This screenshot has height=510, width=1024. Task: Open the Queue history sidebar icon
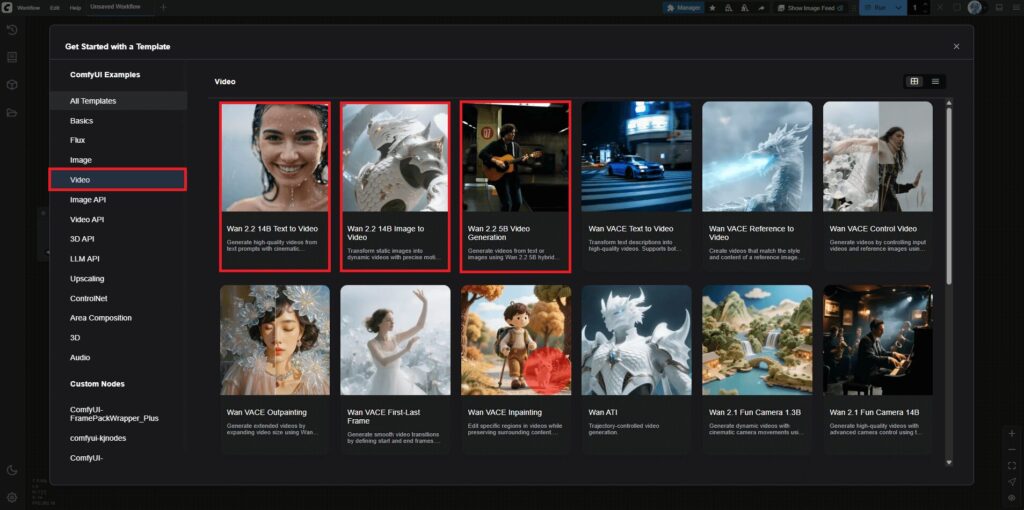click(x=12, y=30)
